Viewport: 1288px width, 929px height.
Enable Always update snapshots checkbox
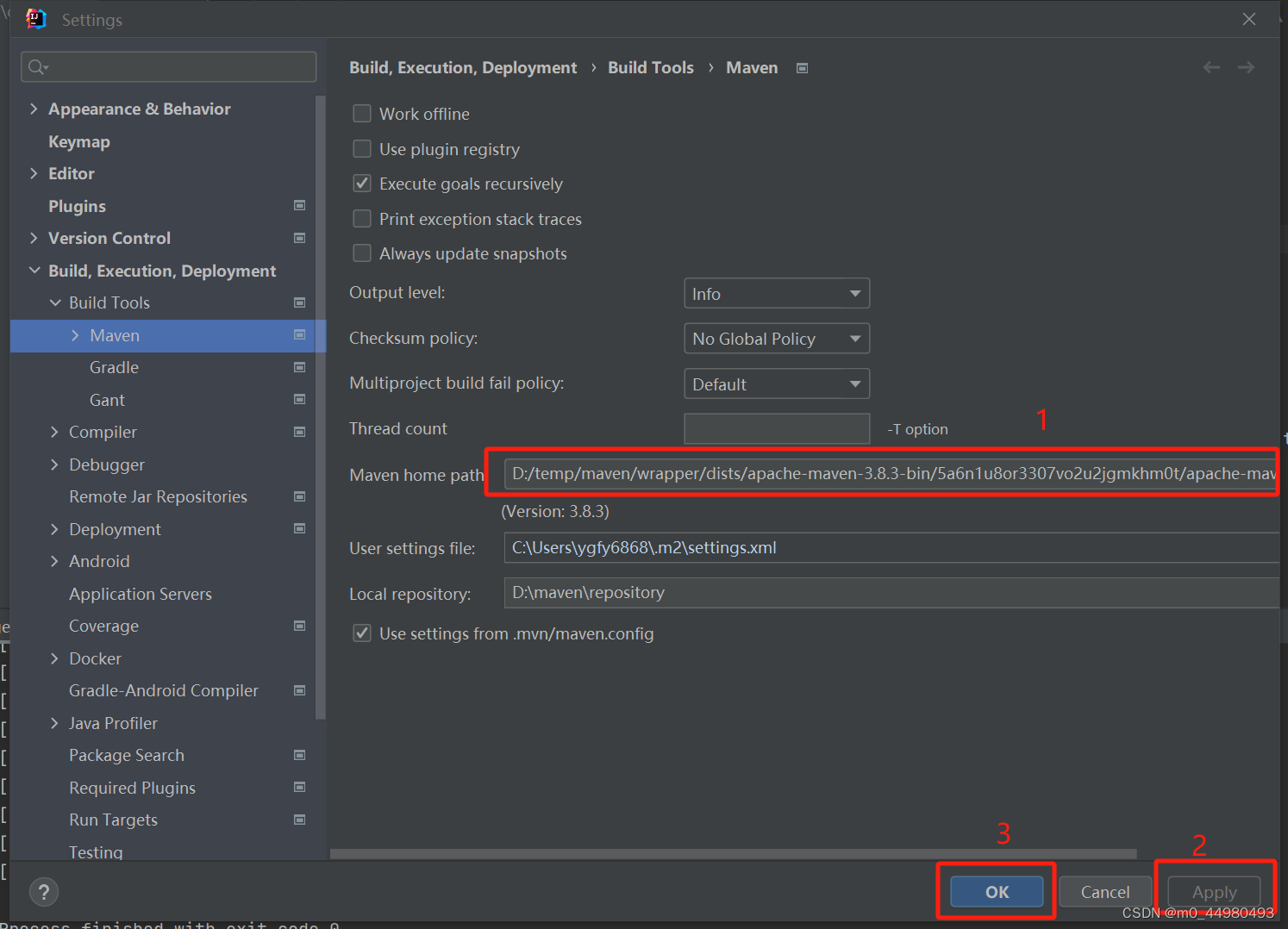point(362,253)
